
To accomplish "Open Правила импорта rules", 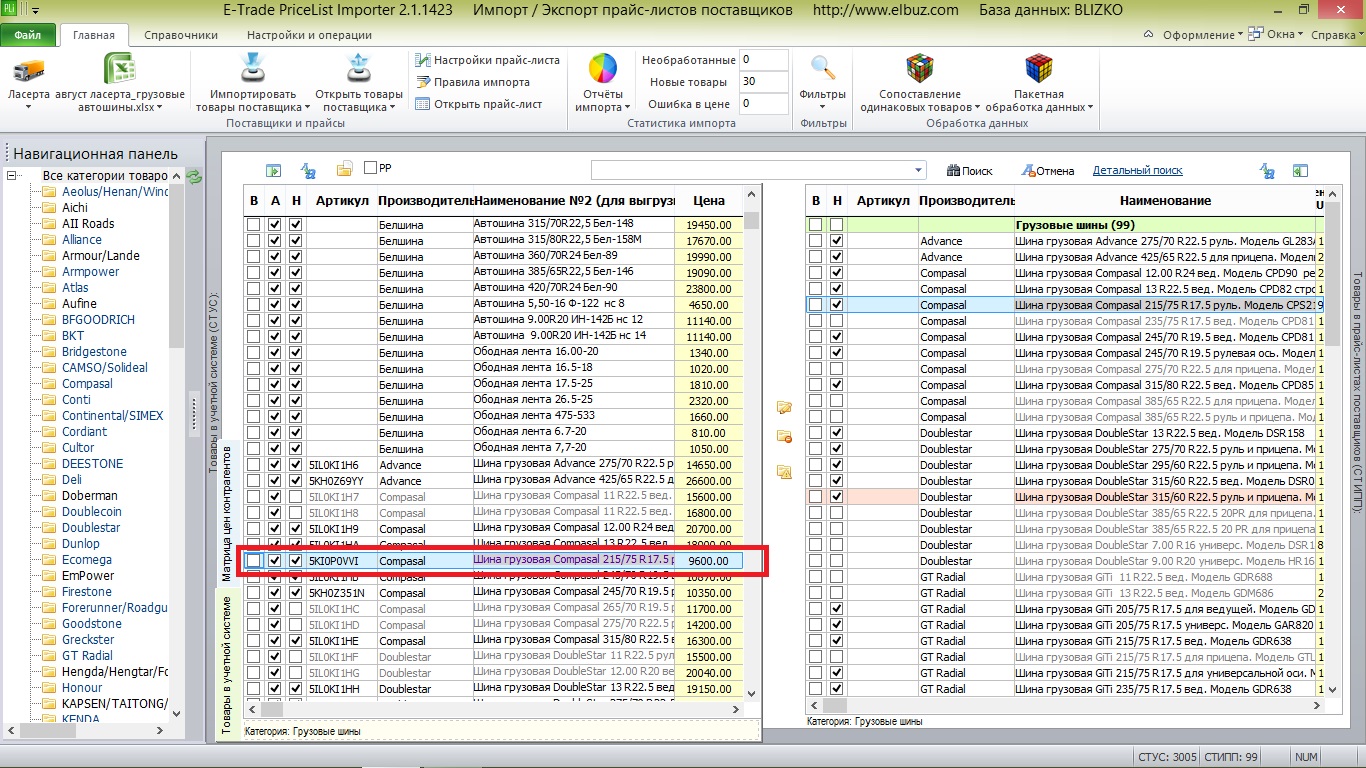I will pos(472,82).
